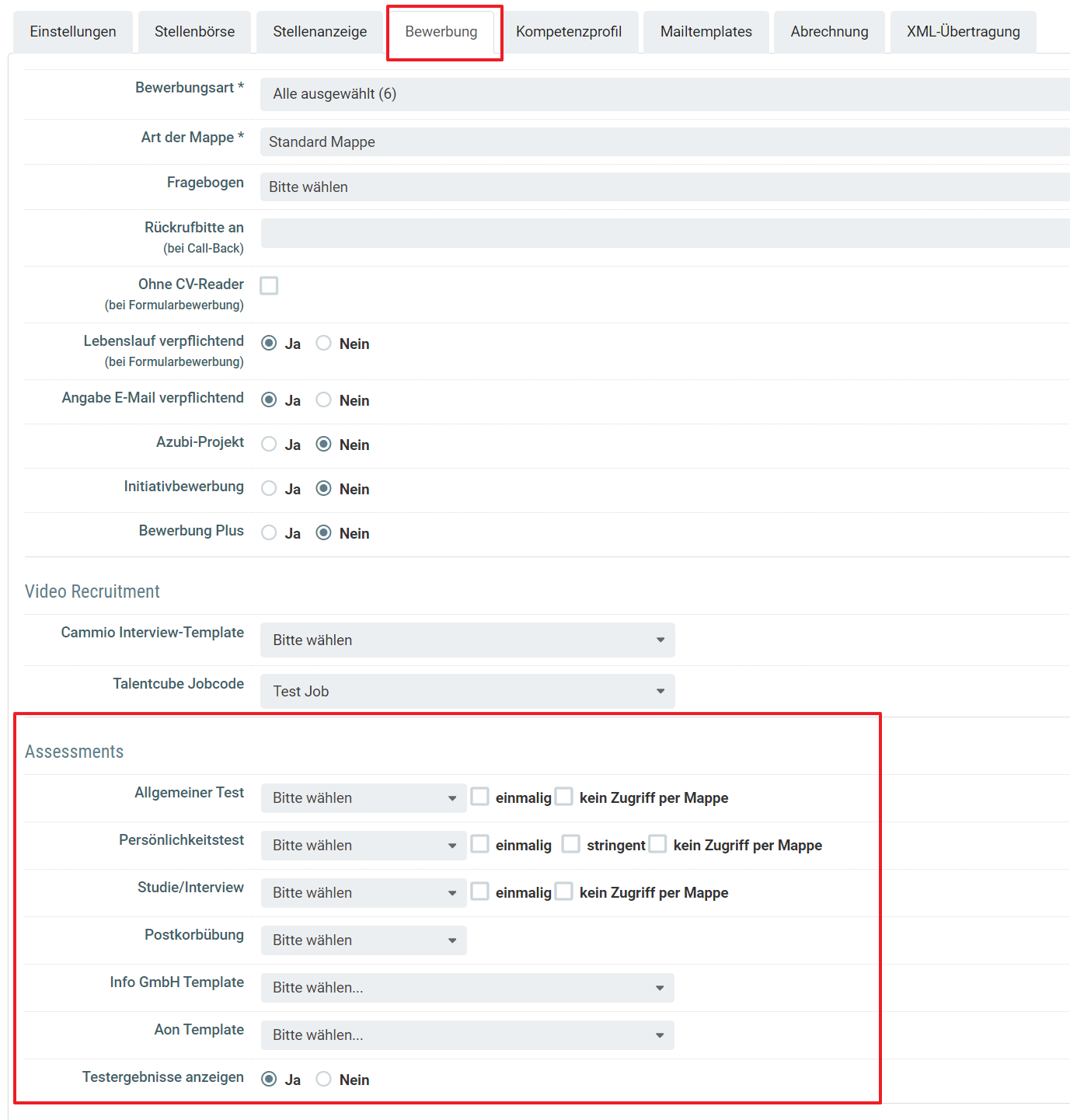1070x1120 pixels.
Task: Open the Talentcube Jobcode dropdown
Action: tap(468, 692)
